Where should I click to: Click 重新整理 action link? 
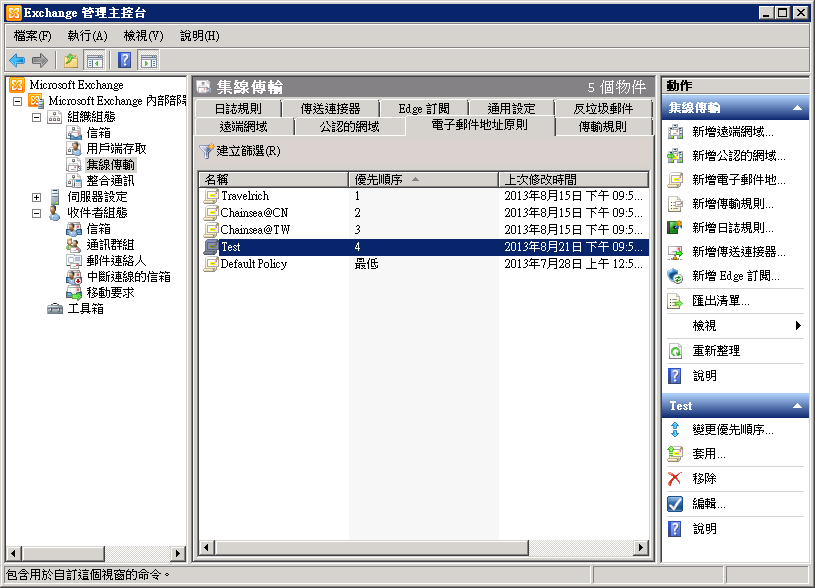click(716, 351)
